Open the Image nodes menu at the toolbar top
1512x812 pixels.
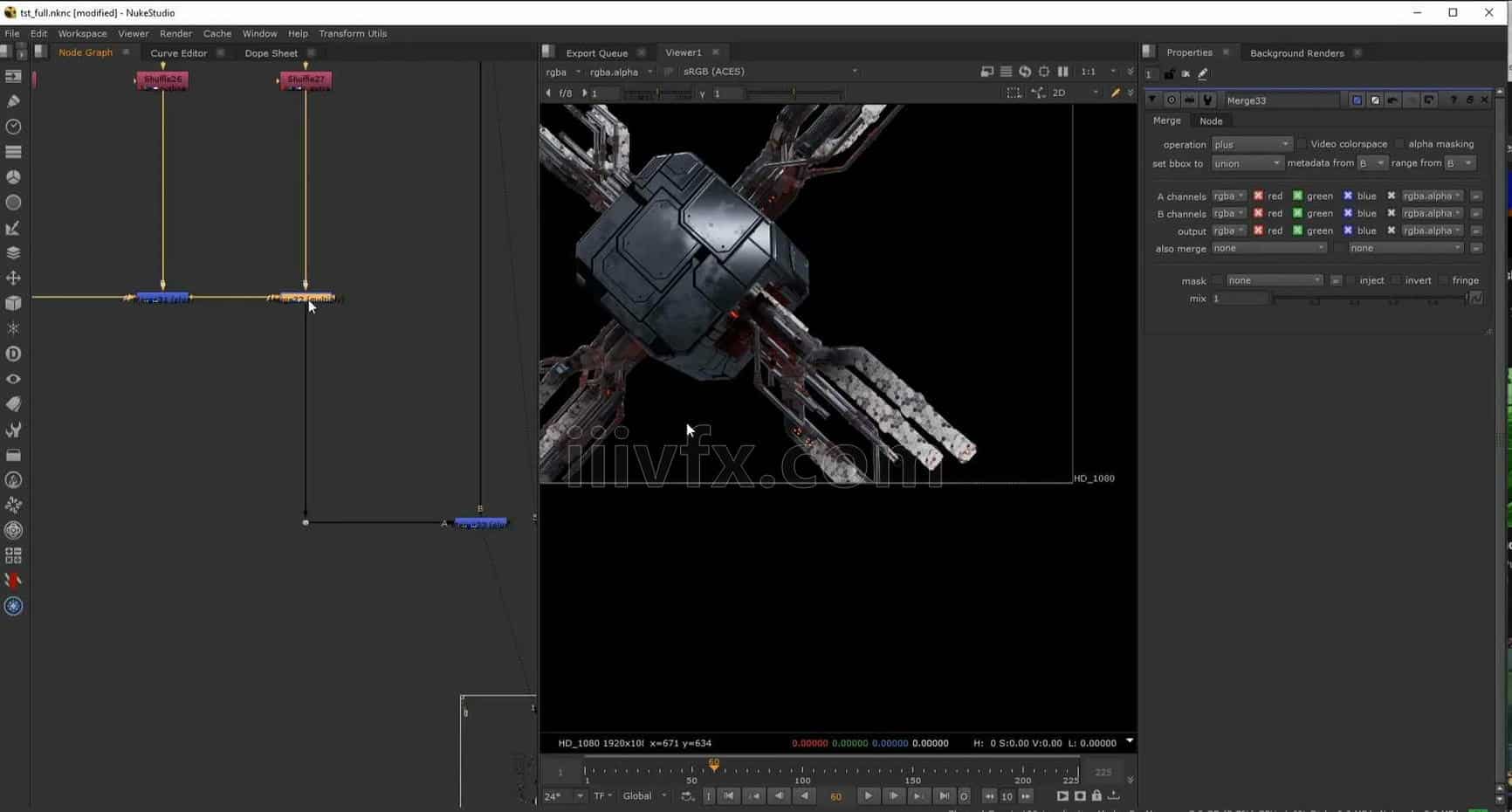point(13,76)
